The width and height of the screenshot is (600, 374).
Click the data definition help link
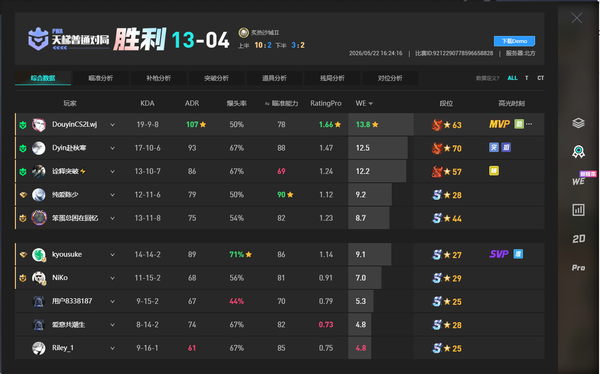[x=488, y=78]
